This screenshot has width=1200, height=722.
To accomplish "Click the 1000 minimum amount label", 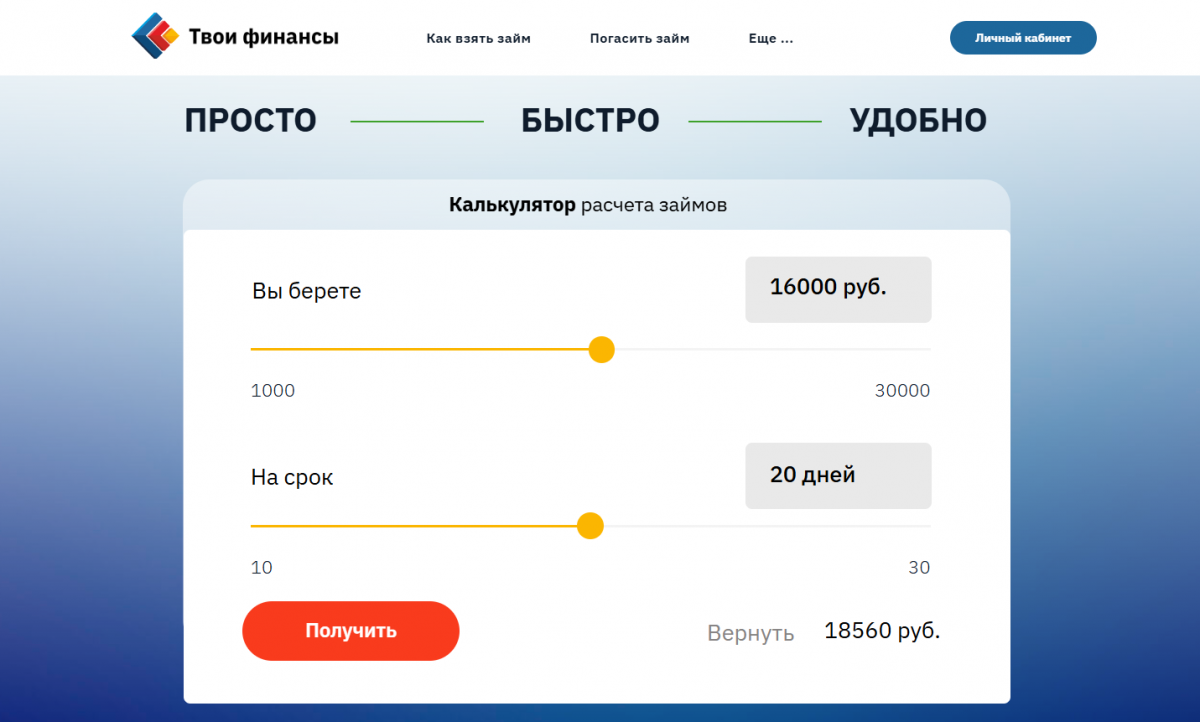I will 273,391.
